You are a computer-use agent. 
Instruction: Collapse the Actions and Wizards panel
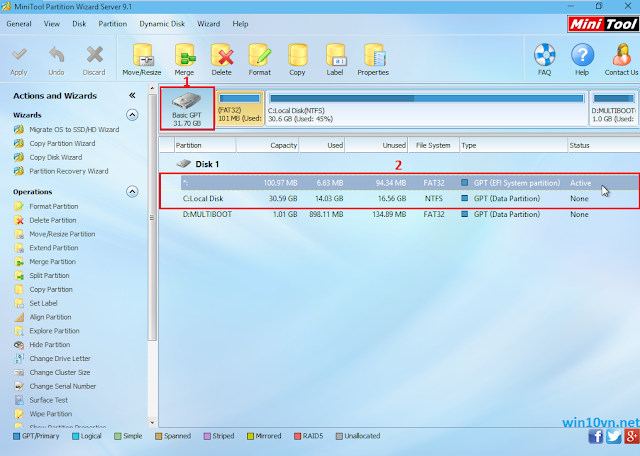(132, 96)
